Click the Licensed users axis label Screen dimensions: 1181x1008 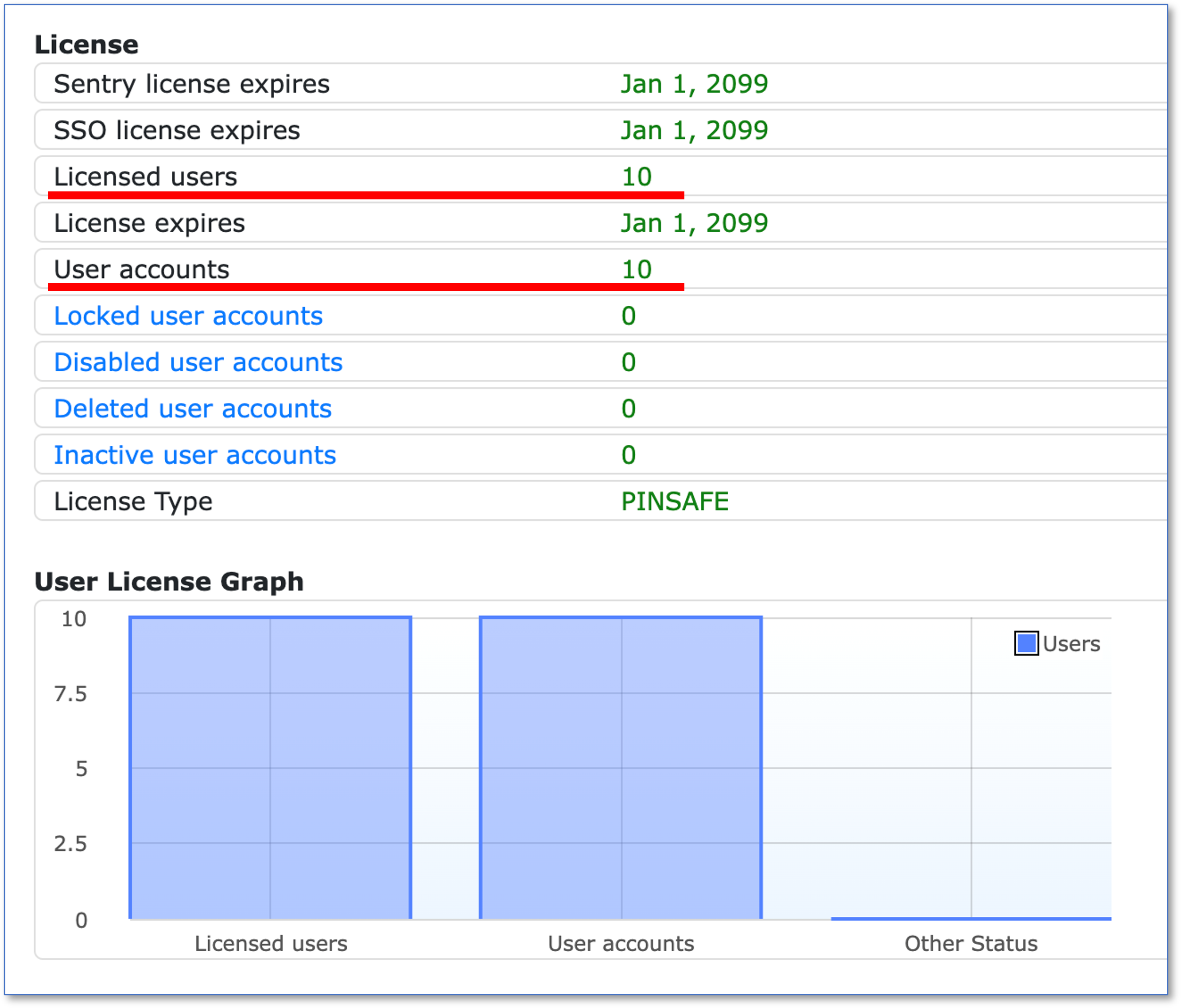click(x=271, y=944)
